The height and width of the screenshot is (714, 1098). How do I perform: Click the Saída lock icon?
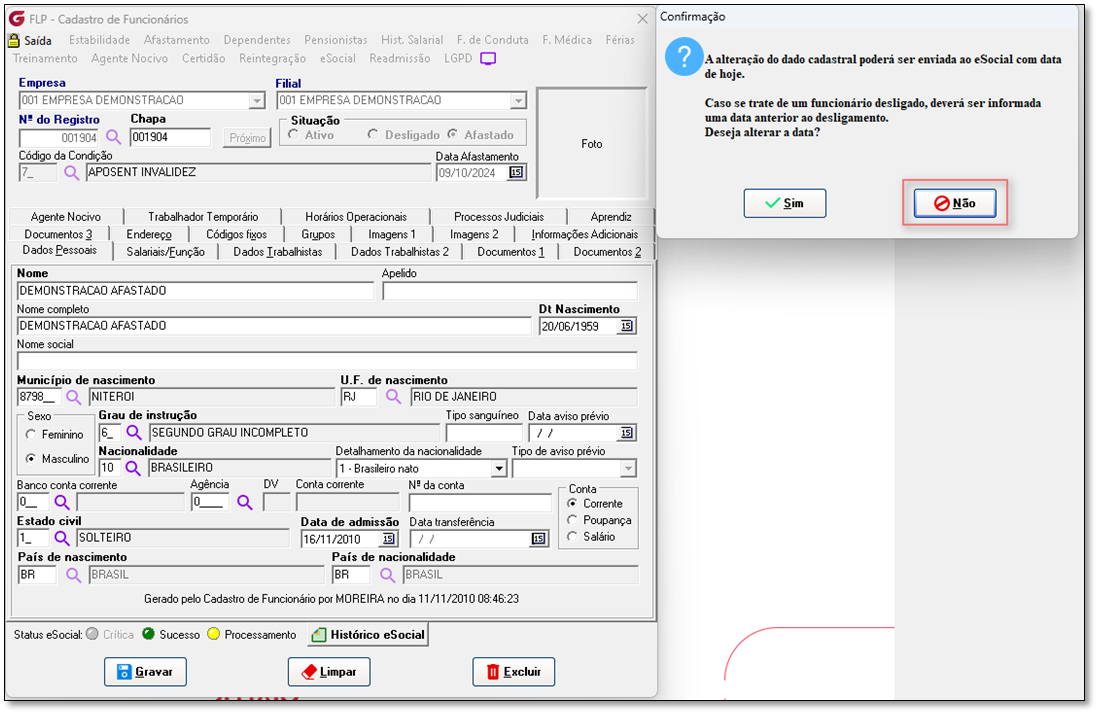click(13, 40)
